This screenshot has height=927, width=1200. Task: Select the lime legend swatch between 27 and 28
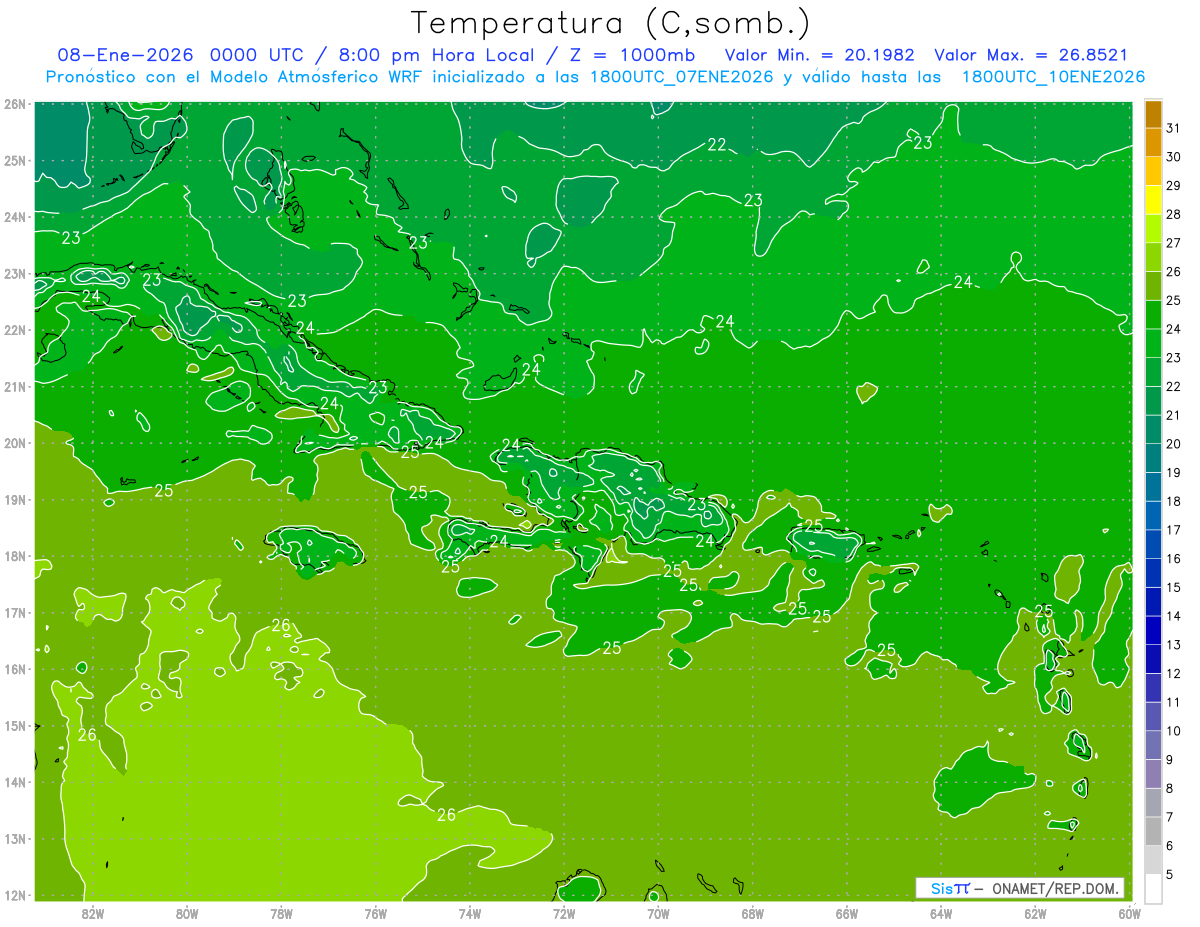pos(1153,228)
